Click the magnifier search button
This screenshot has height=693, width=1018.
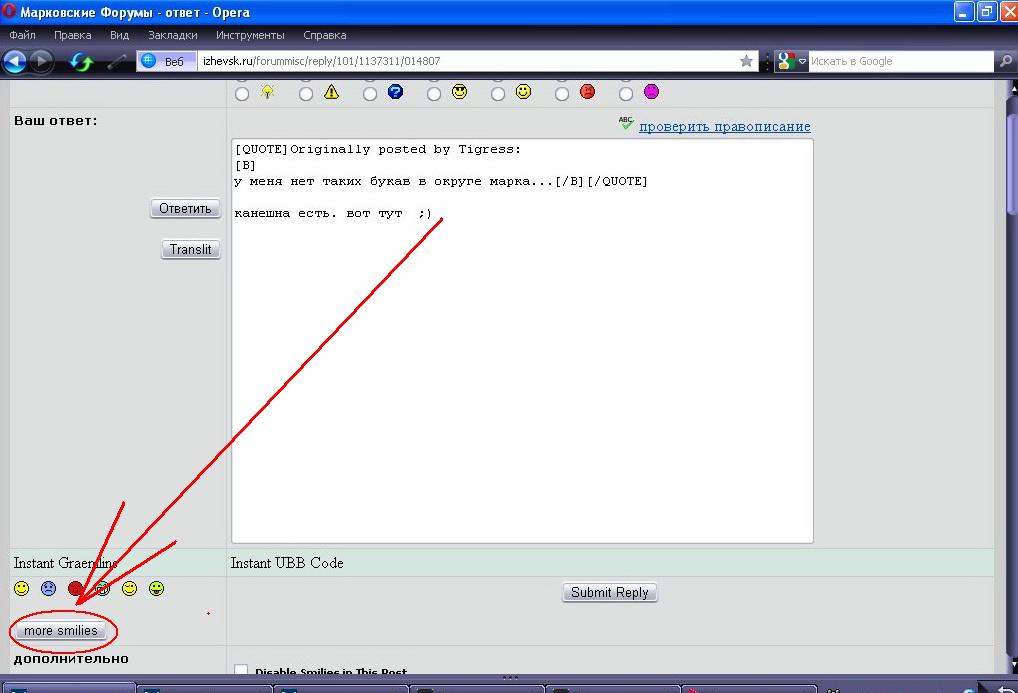pos(1005,61)
